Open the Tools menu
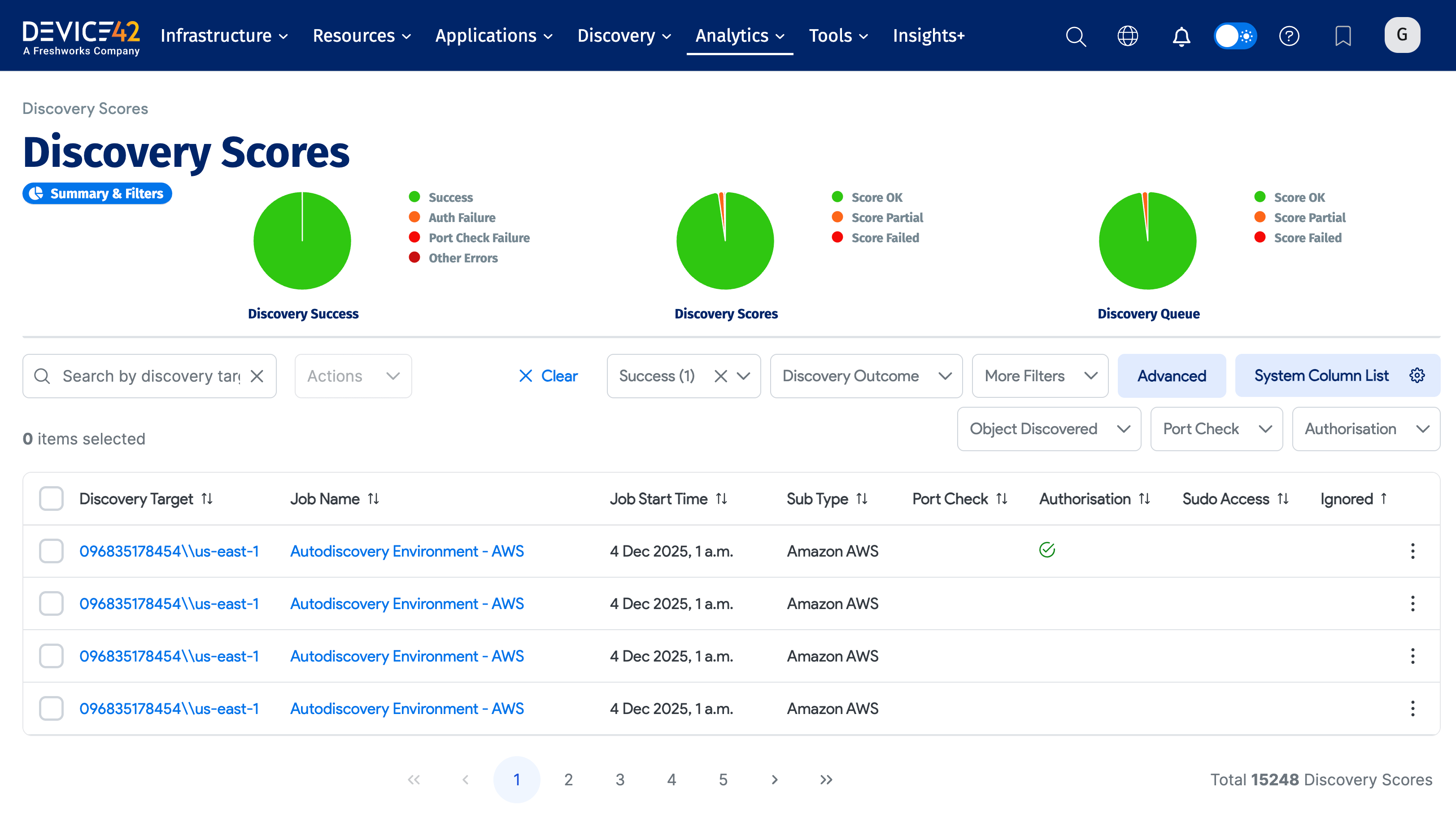This screenshot has height=836, width=1456. point(837,35)
